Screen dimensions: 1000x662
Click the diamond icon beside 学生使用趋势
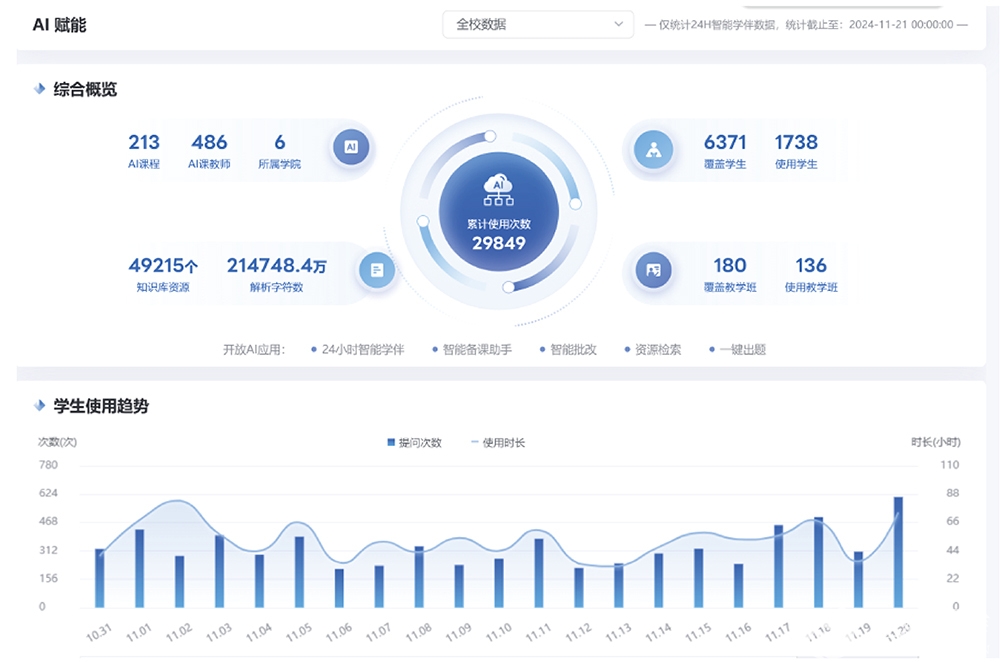[40, 406]
